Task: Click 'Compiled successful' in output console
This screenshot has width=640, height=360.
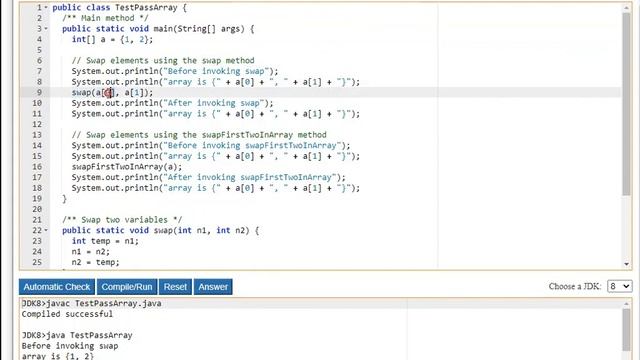Action: point(67,314)
